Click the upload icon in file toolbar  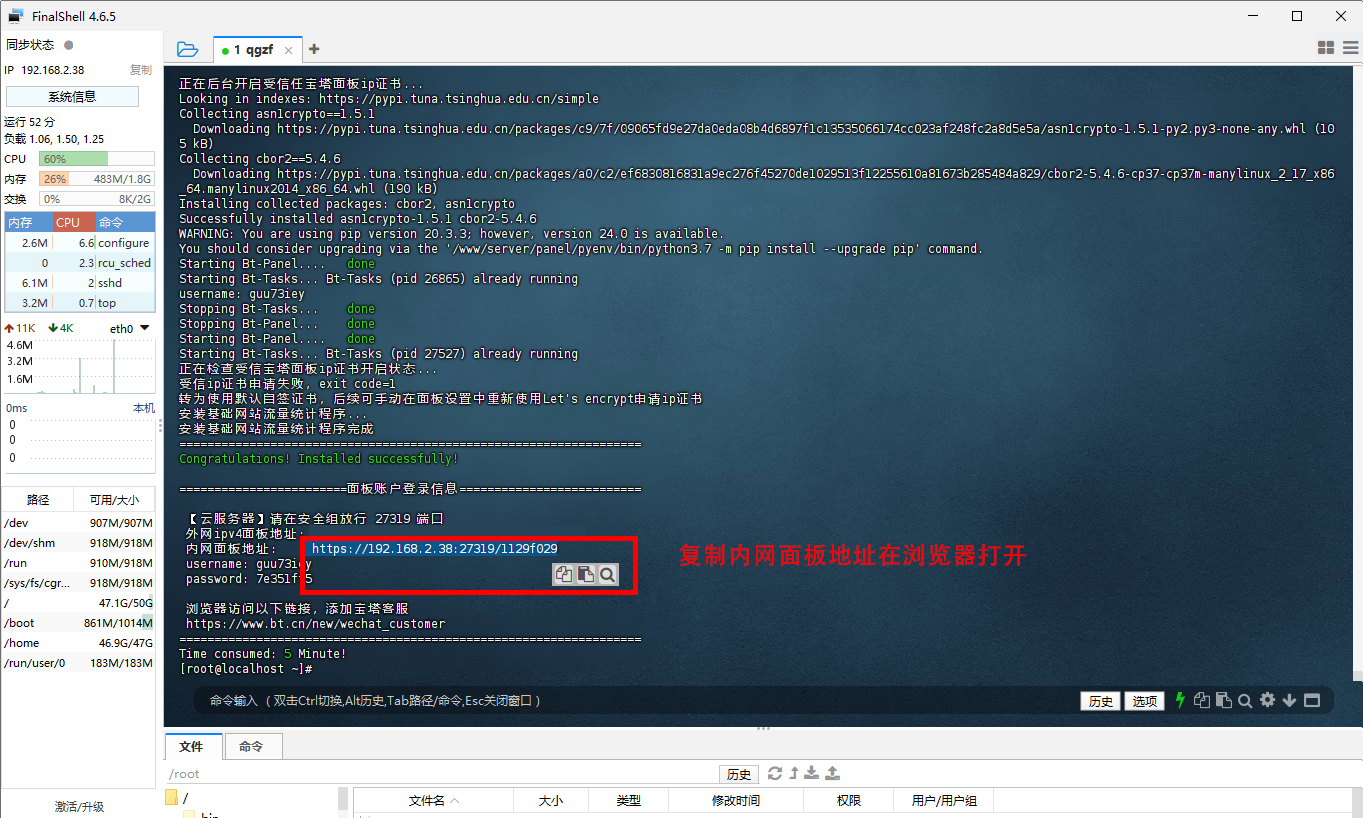832,773
